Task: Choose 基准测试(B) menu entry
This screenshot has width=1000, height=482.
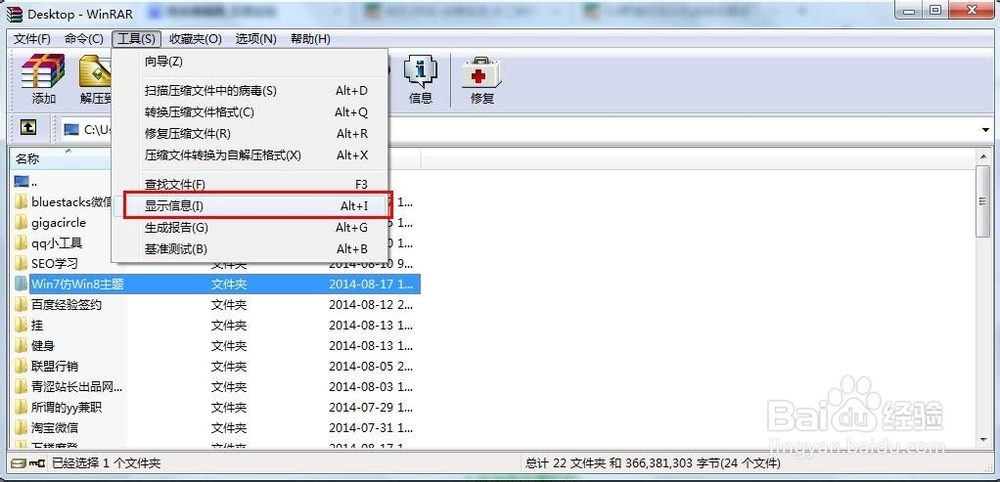Action: [250, 249]
